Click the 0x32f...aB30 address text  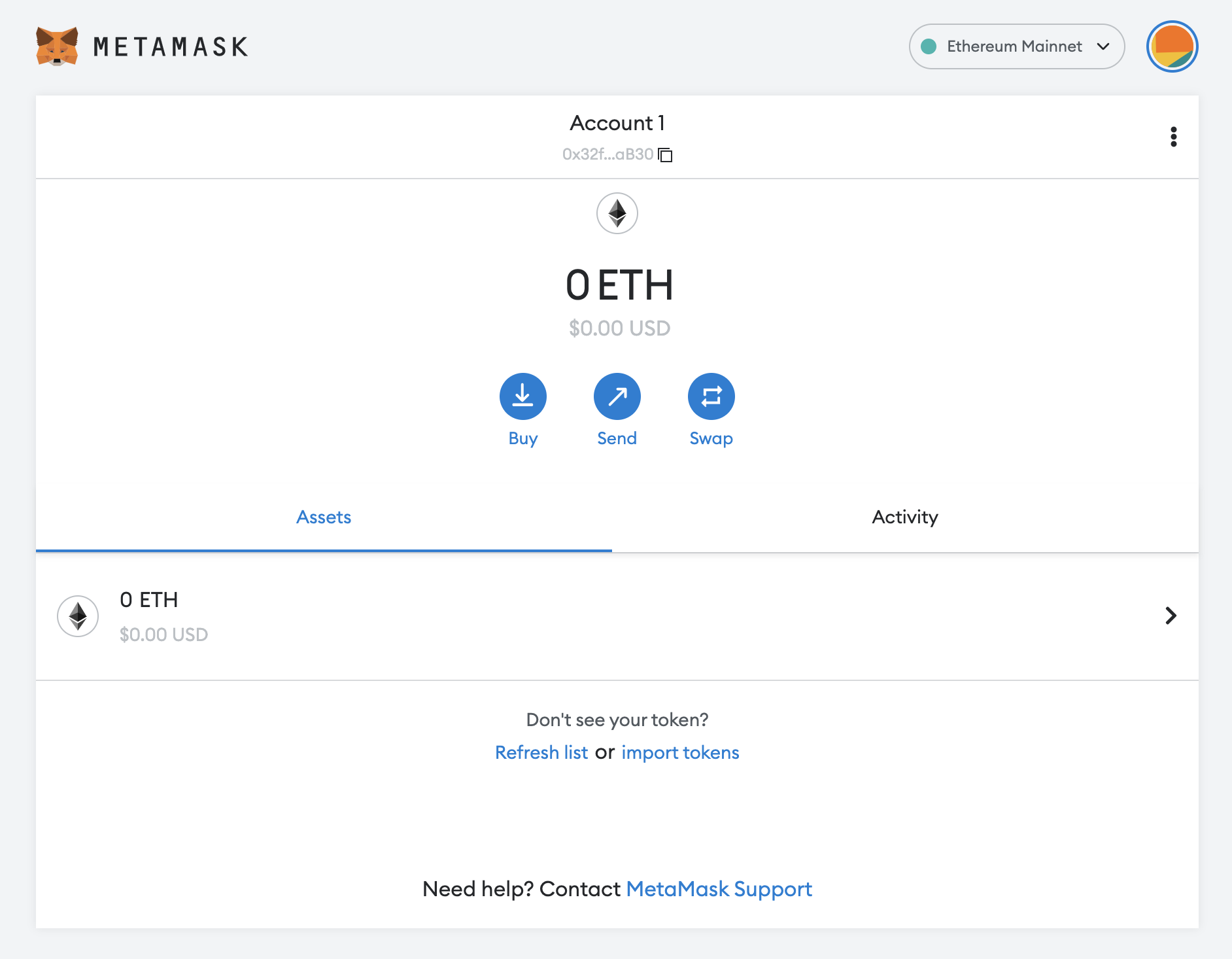point(607,154)
